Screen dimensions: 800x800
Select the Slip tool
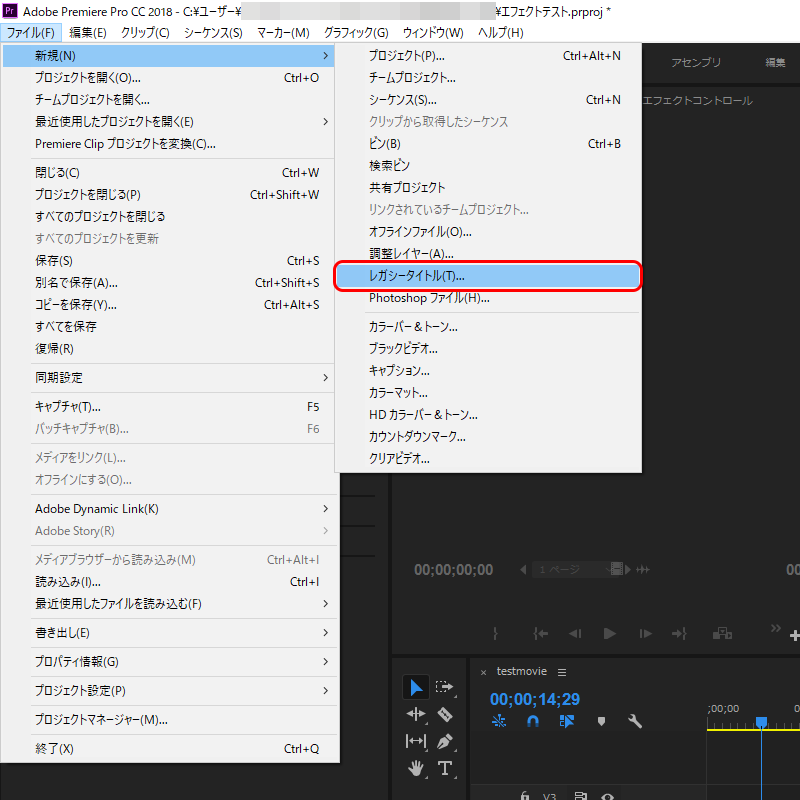pyautogui.click(x=416, y=741)
